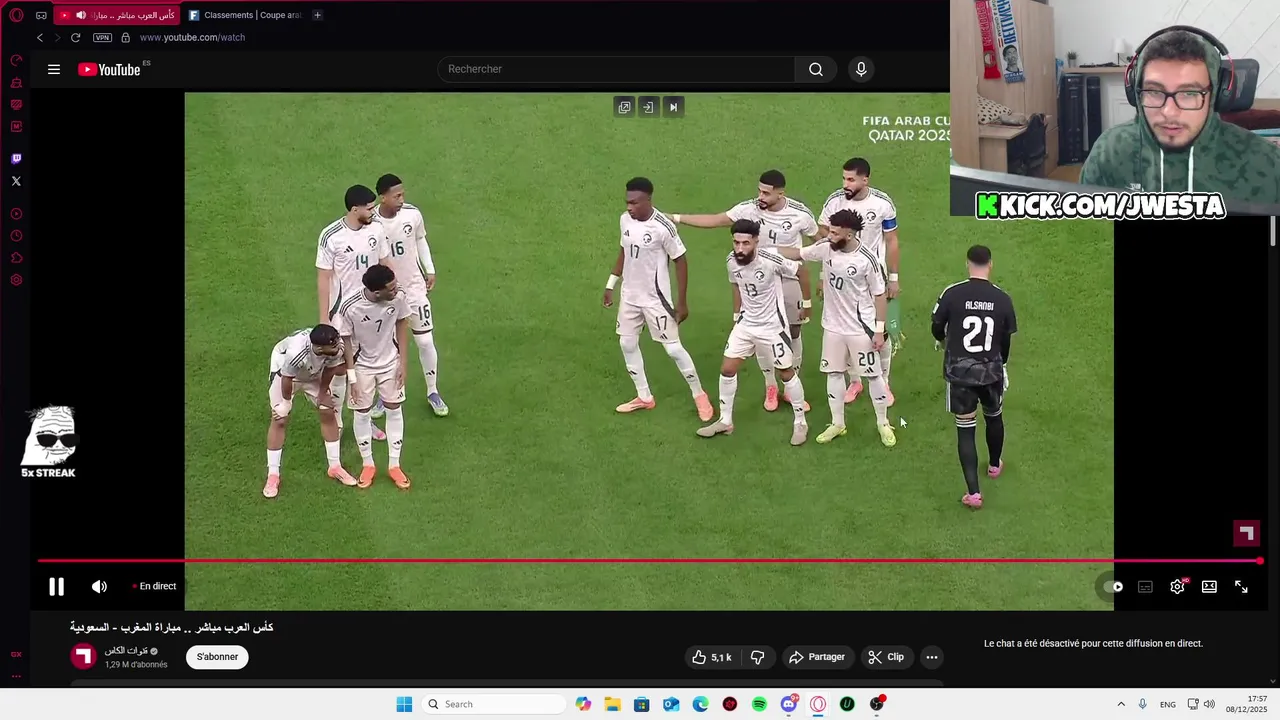Viewport: 1280px width, 720px height.
Task: Open GX Control speedometer icon in sidebar
Action: click(16, 60)
